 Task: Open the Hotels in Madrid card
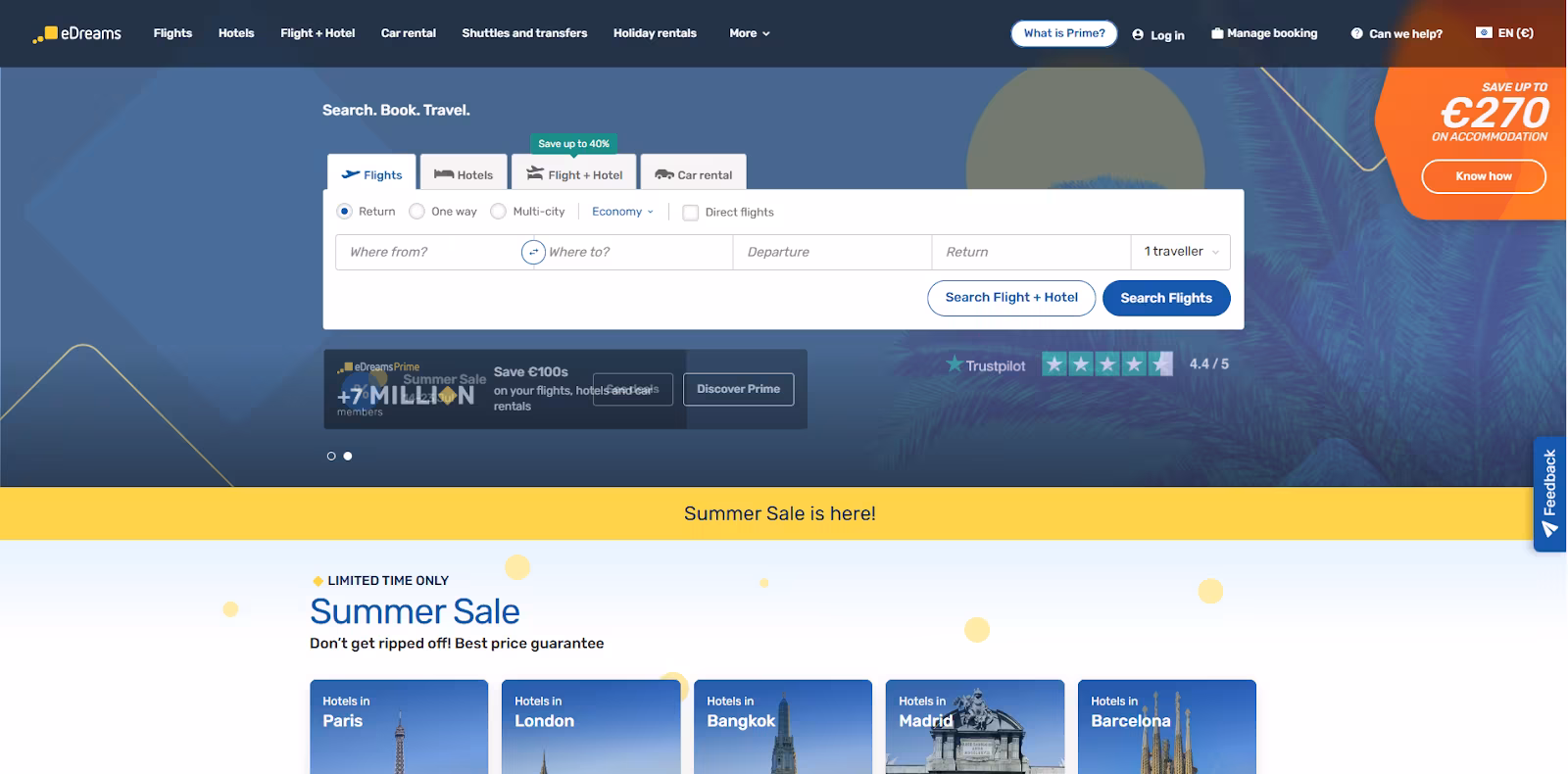[975, 727]
